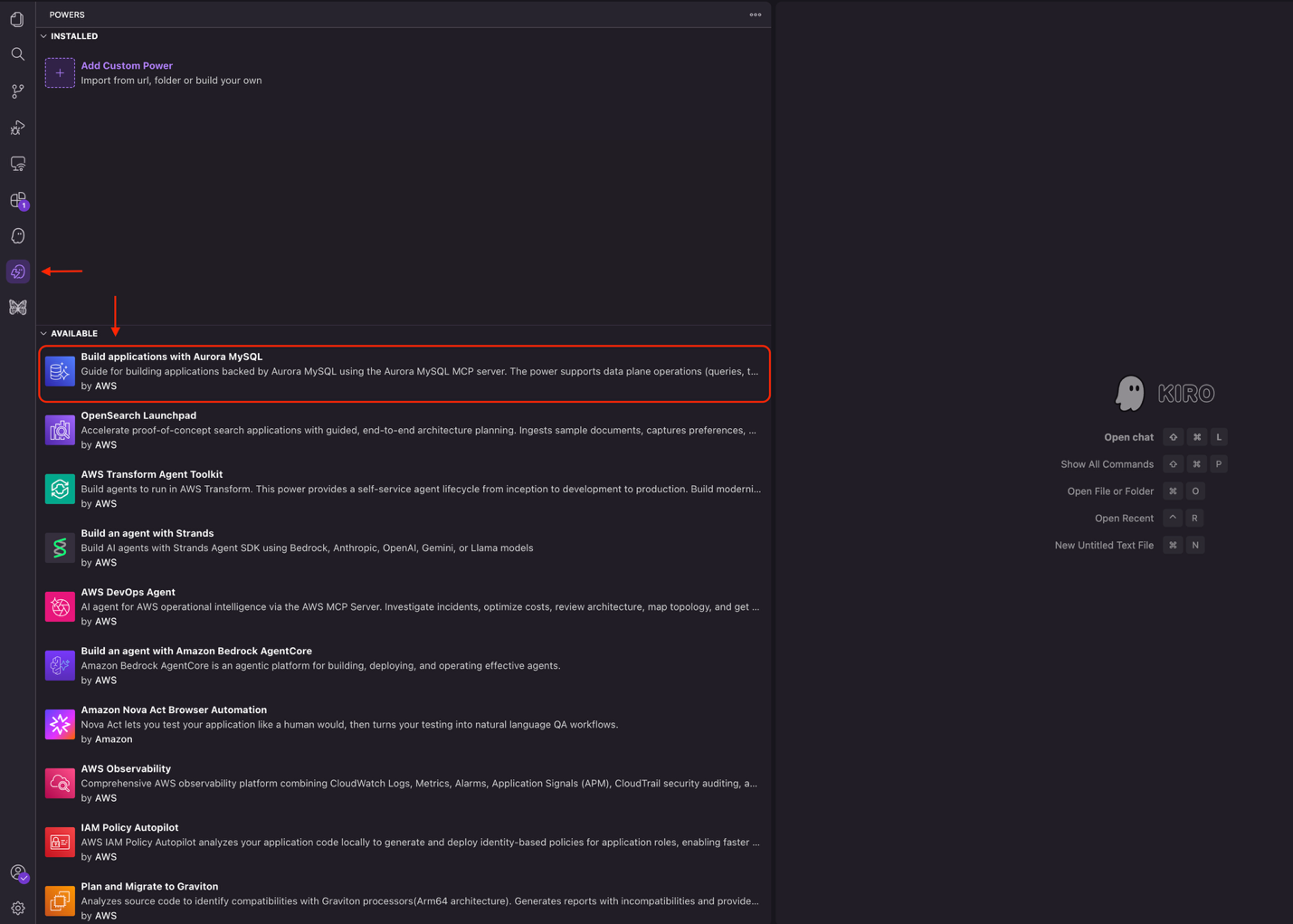Viewport: 1293px width, 924px height.
Task: Click the Aurora MySQL power icon
Action: [60, 371]
